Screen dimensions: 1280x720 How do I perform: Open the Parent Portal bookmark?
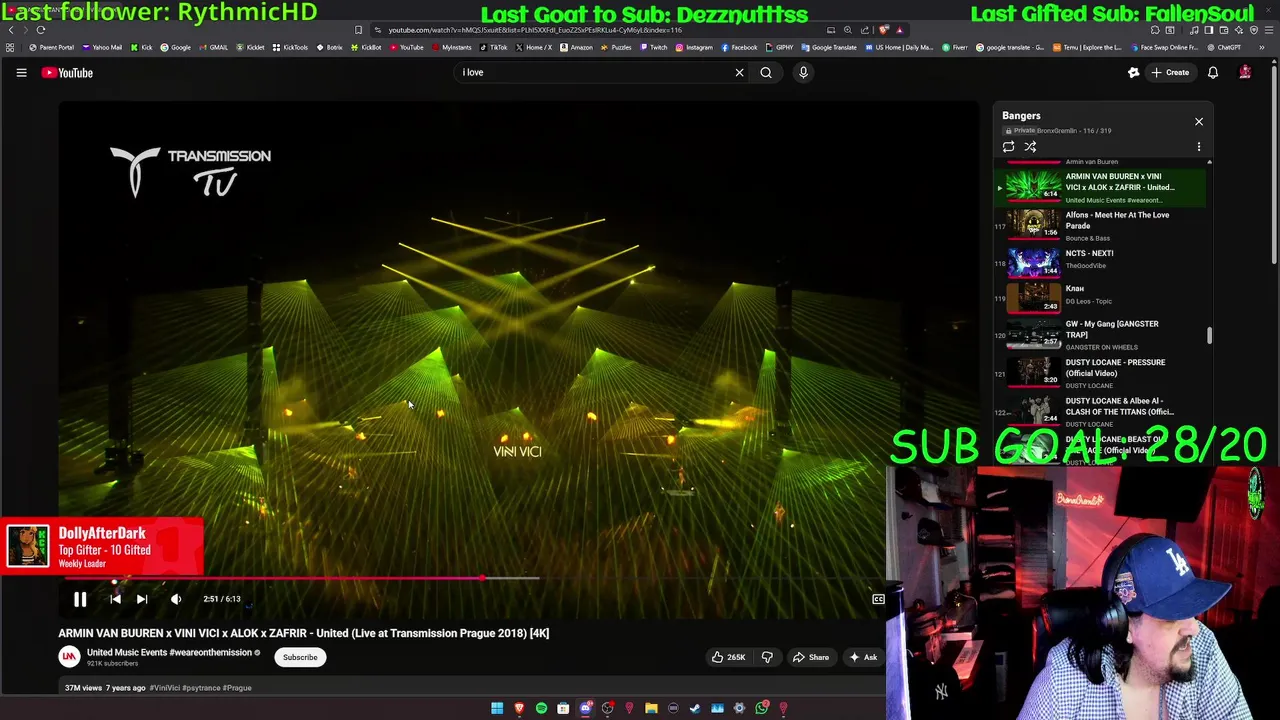tap(52, 47)
